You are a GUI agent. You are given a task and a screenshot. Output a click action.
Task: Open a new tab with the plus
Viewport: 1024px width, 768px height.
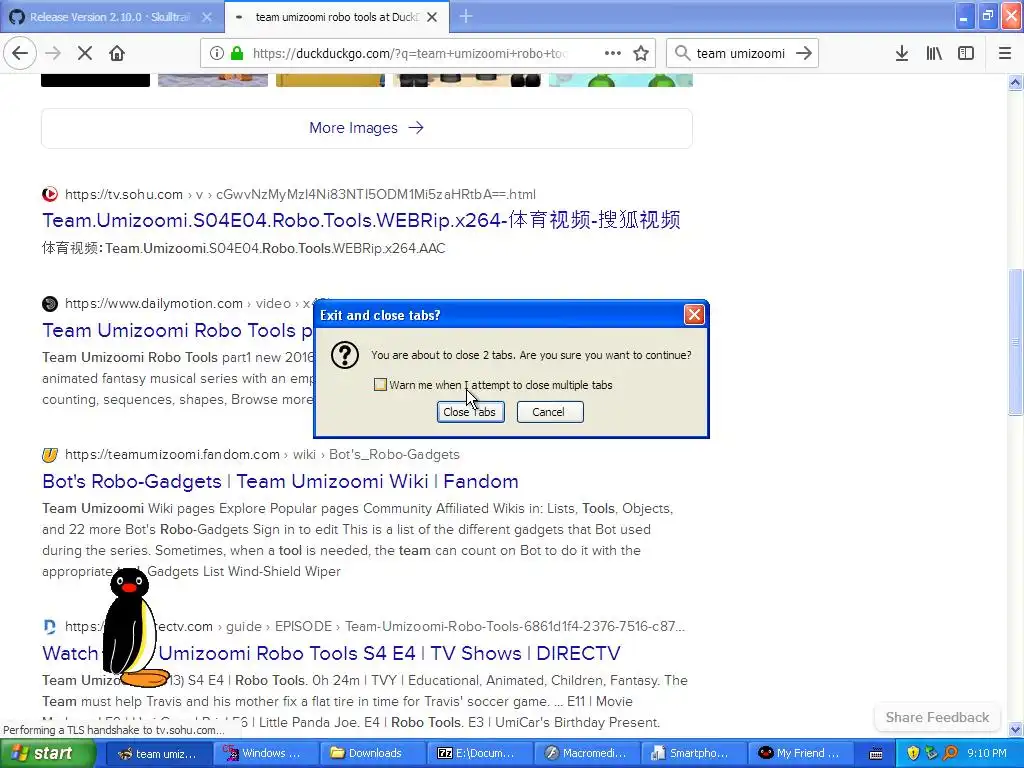tap(466, 16)
